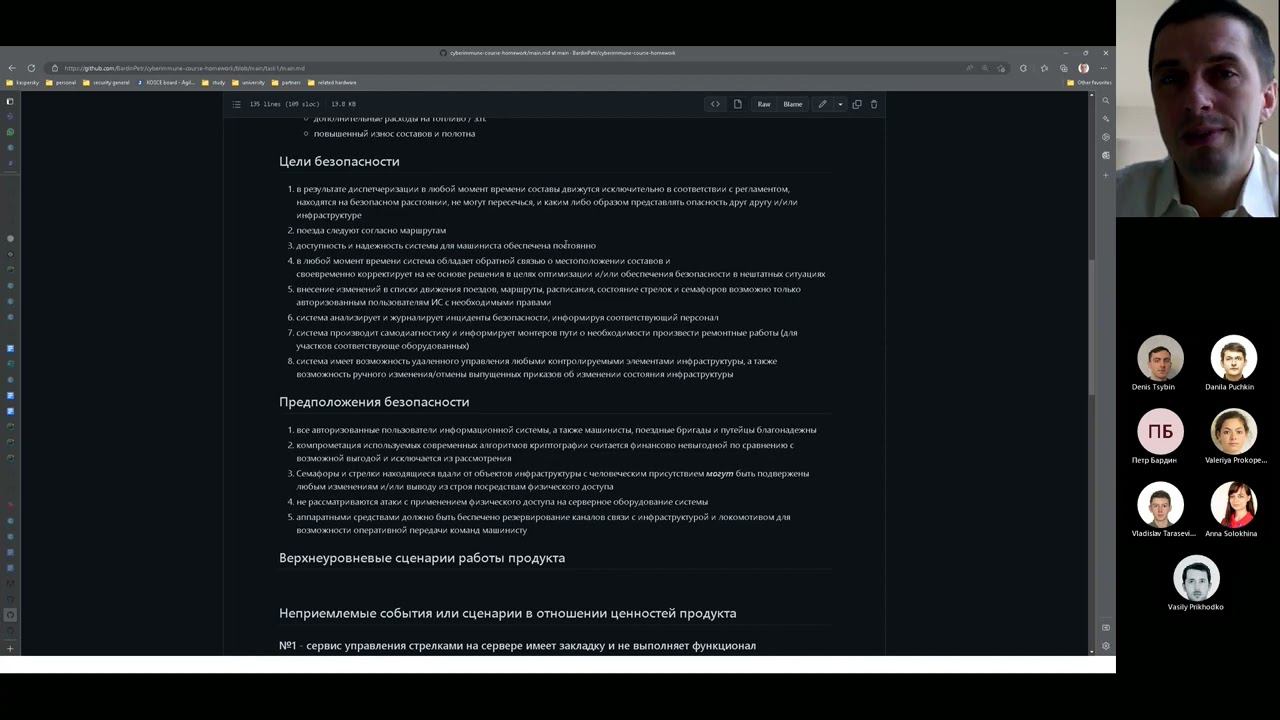Click the '№1 - сервис управления стрелками' subheading

(x=517, y=646)
